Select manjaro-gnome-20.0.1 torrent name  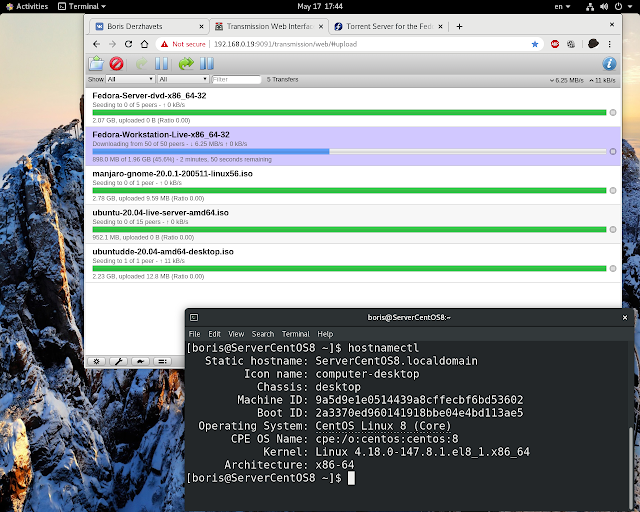172,174
